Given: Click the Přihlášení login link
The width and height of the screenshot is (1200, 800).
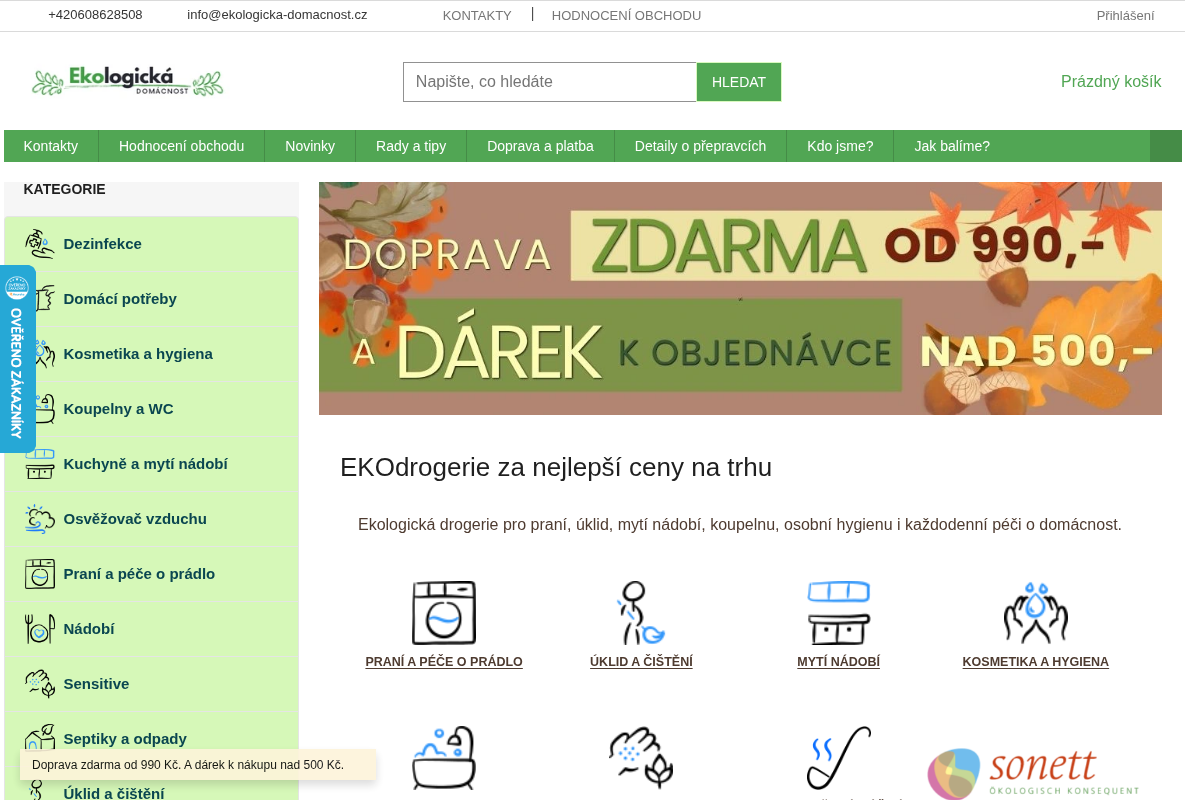Looking at the screenshot, I should tap(1125, 16).
